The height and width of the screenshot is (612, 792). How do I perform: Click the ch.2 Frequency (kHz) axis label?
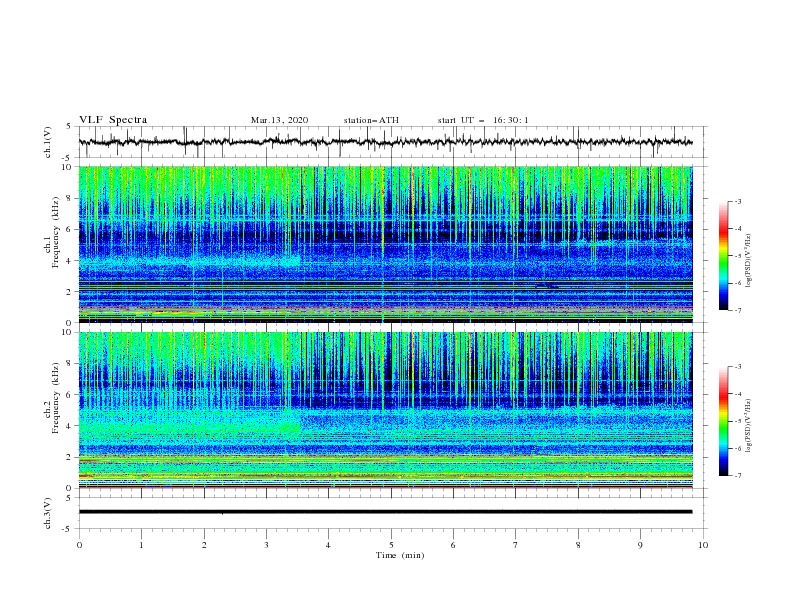(52, 398)
